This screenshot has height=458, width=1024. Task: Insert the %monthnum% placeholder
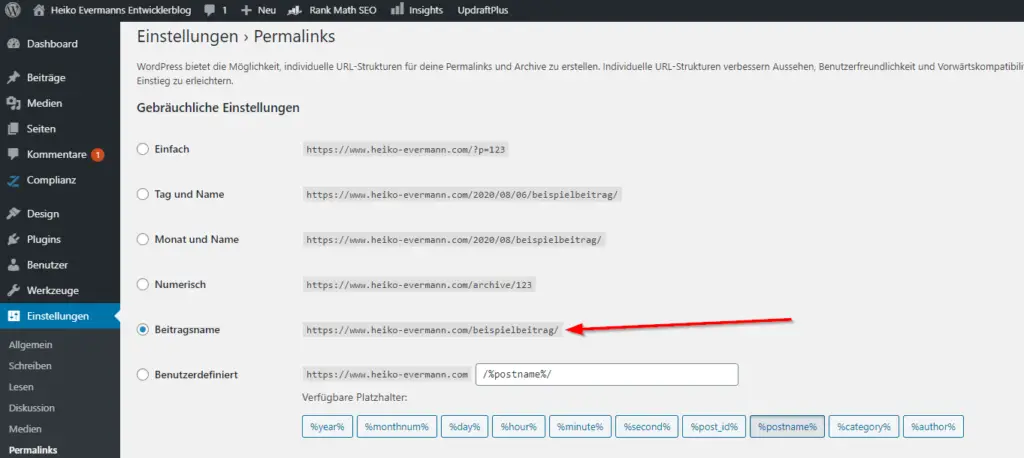coord(397,427)
